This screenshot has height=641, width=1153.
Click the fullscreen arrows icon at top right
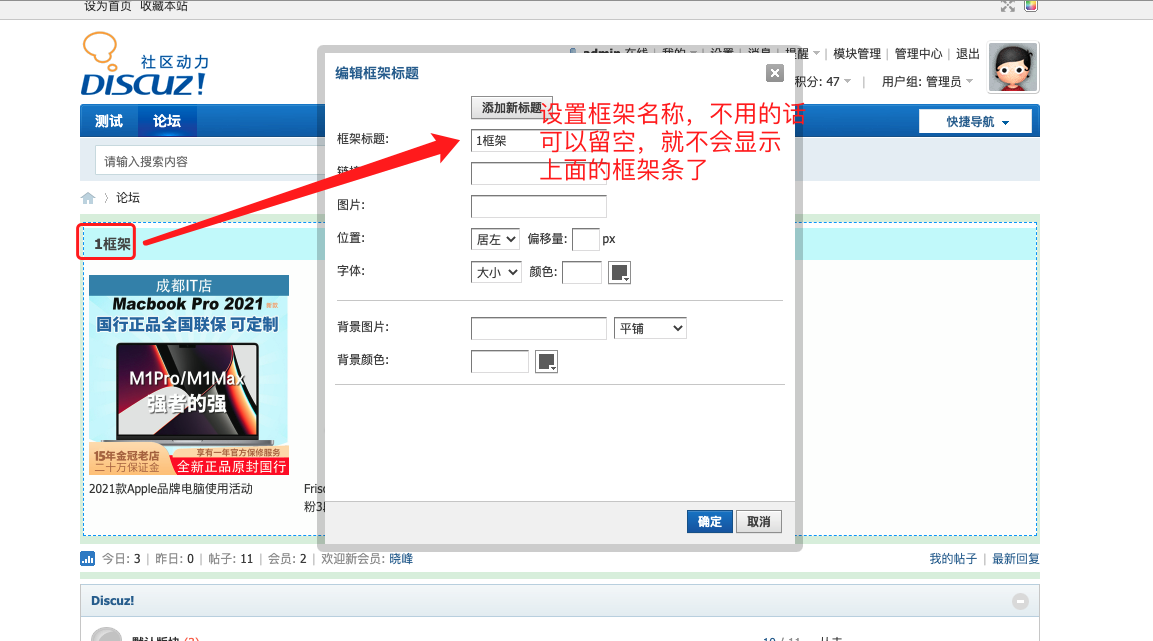[x=1008, y=6]
